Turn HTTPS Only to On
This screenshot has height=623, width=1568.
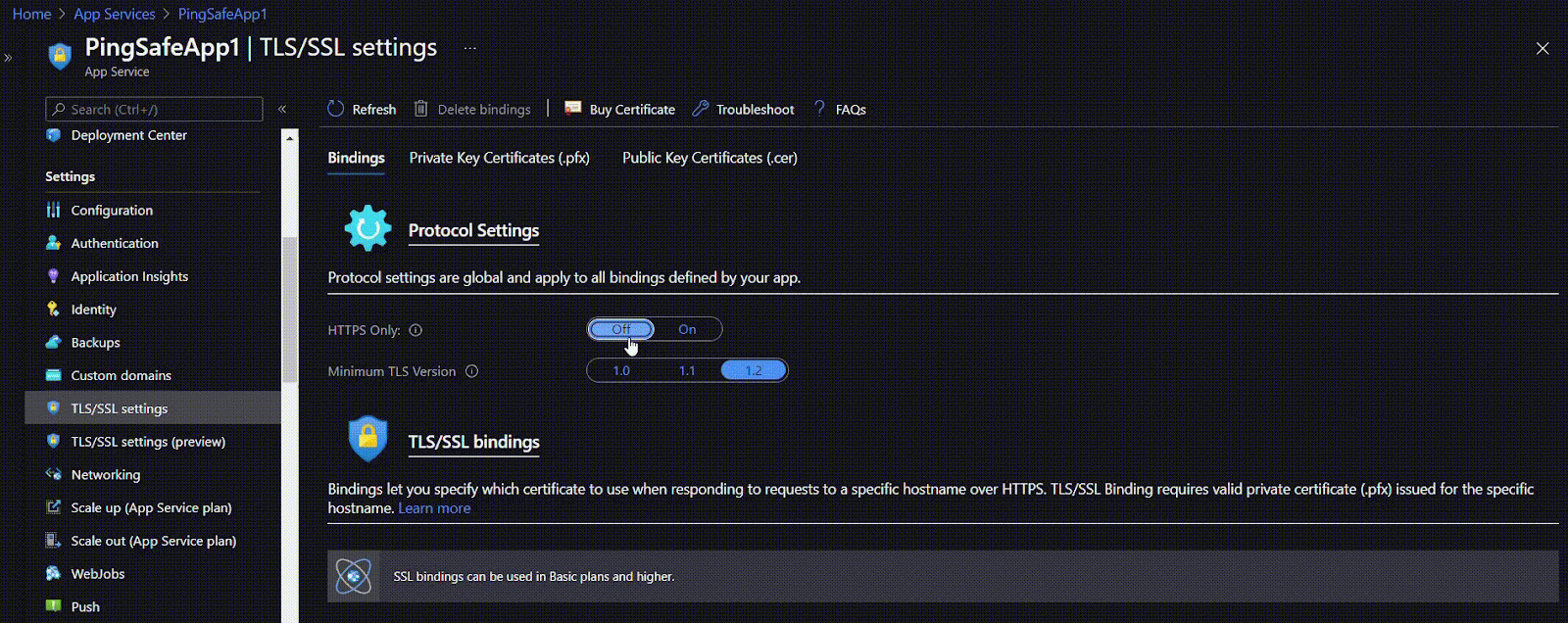coord(687,329)
